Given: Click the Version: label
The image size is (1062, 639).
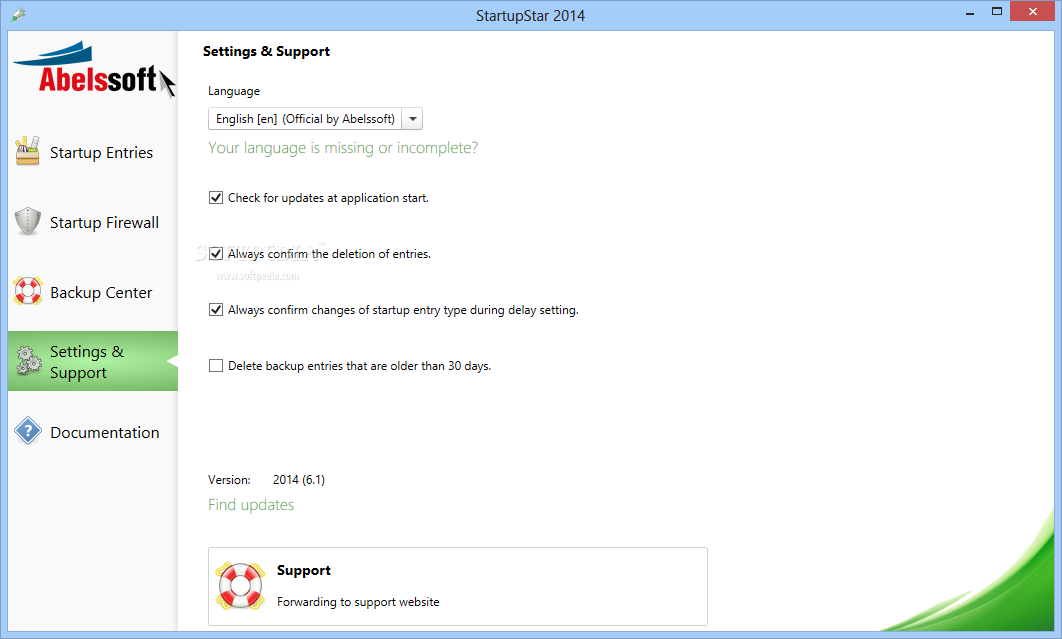Looking at the screenshot, I should [229, 480].
